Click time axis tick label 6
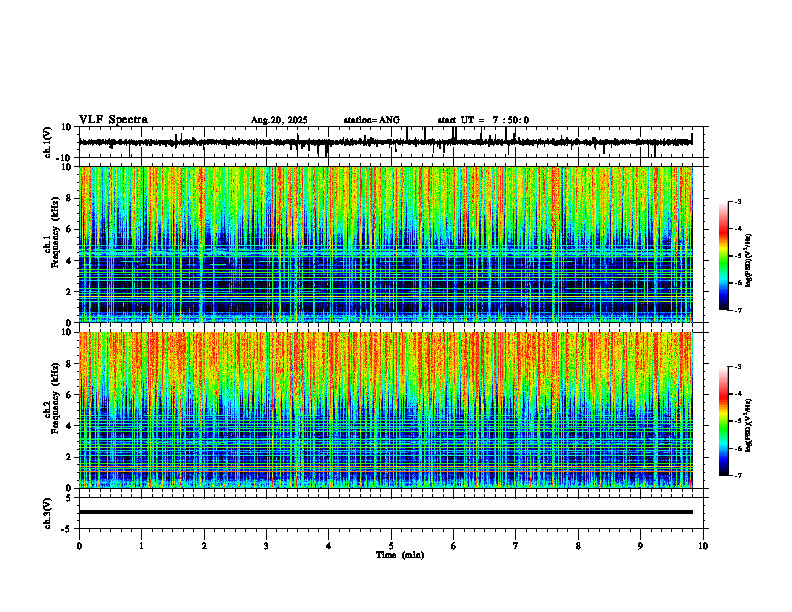This screenshot has height=612, width=792. (x=454, y=546)
